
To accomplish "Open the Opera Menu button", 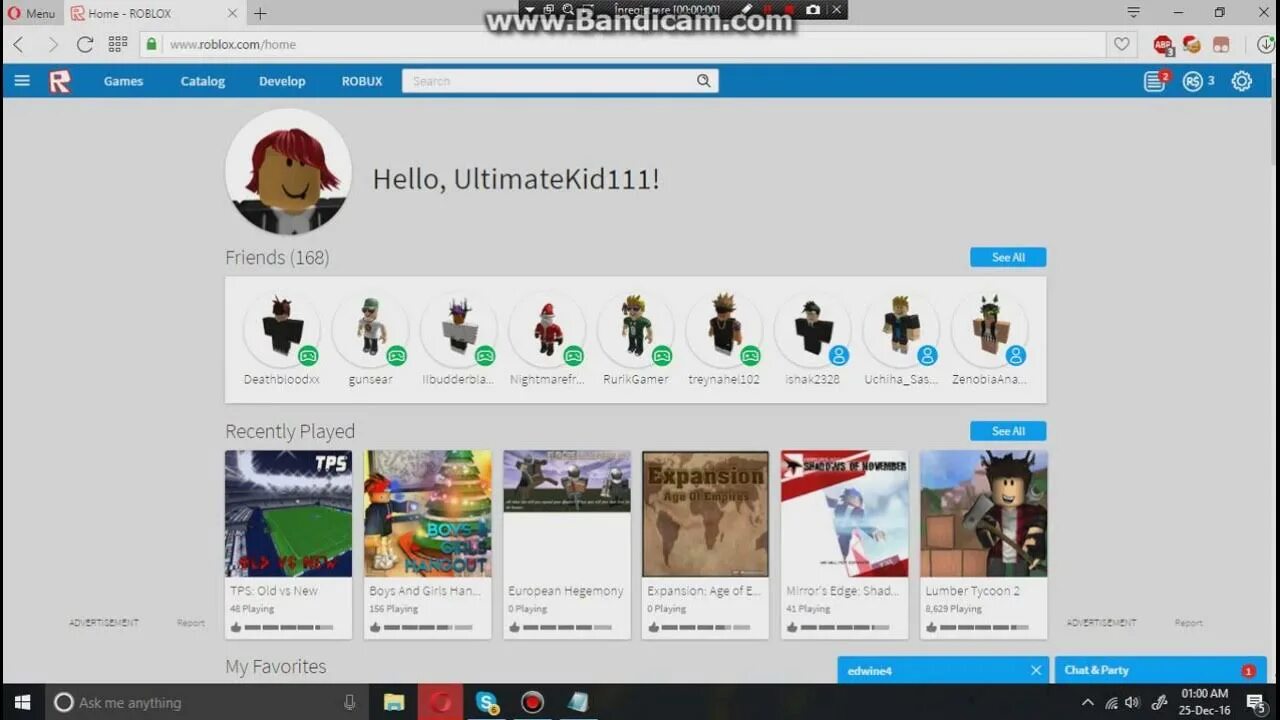I will point(29,13).
